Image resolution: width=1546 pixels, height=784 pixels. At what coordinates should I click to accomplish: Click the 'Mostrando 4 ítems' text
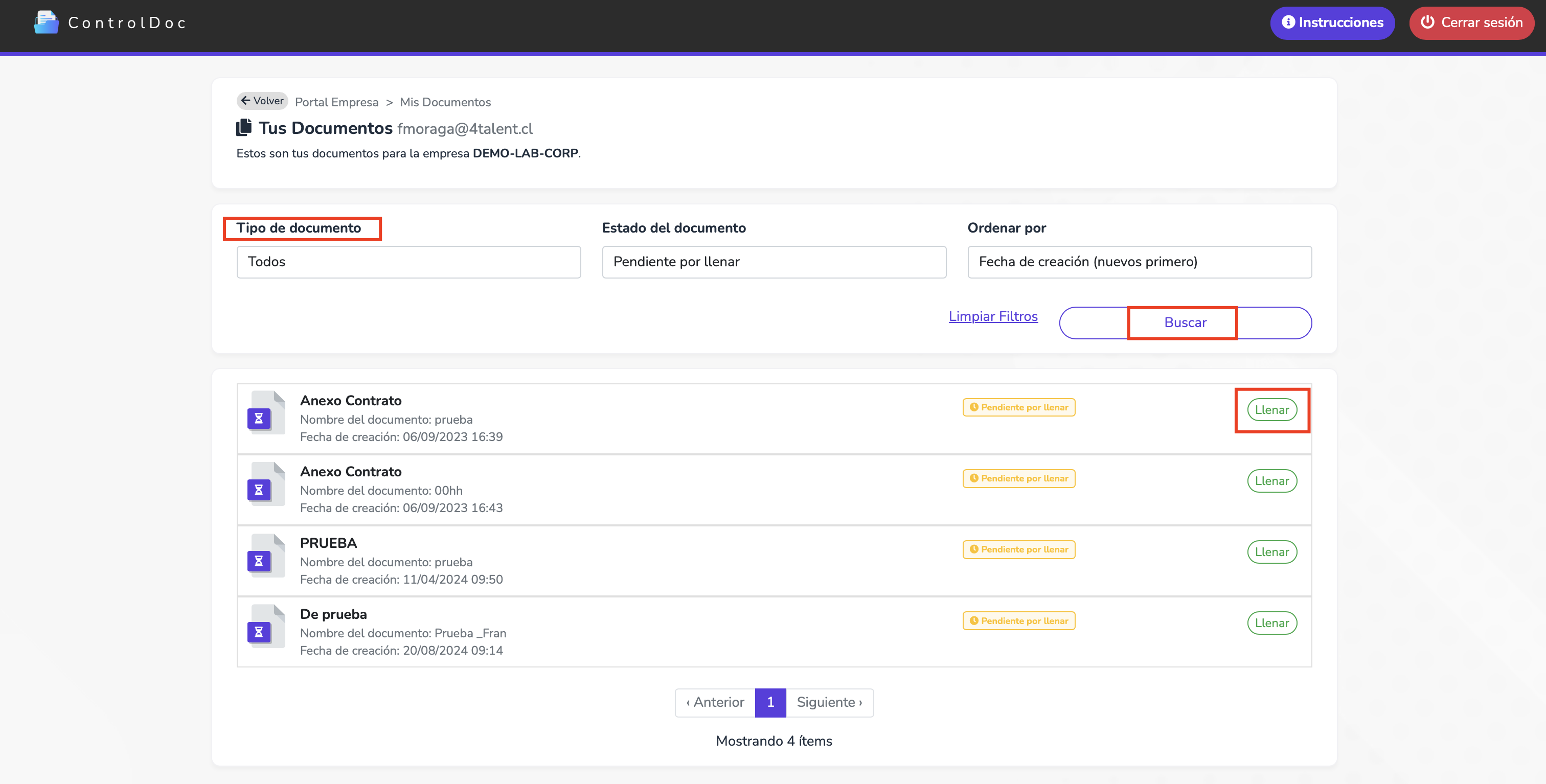tap(774, 741)
